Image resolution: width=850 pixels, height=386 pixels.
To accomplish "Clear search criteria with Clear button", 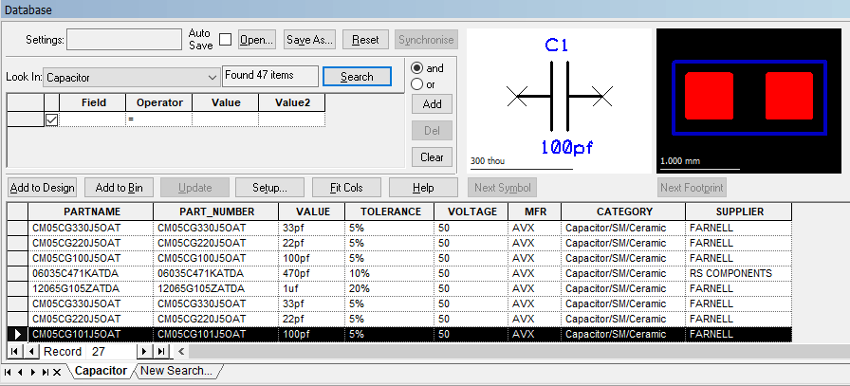I will pos(432,157).
